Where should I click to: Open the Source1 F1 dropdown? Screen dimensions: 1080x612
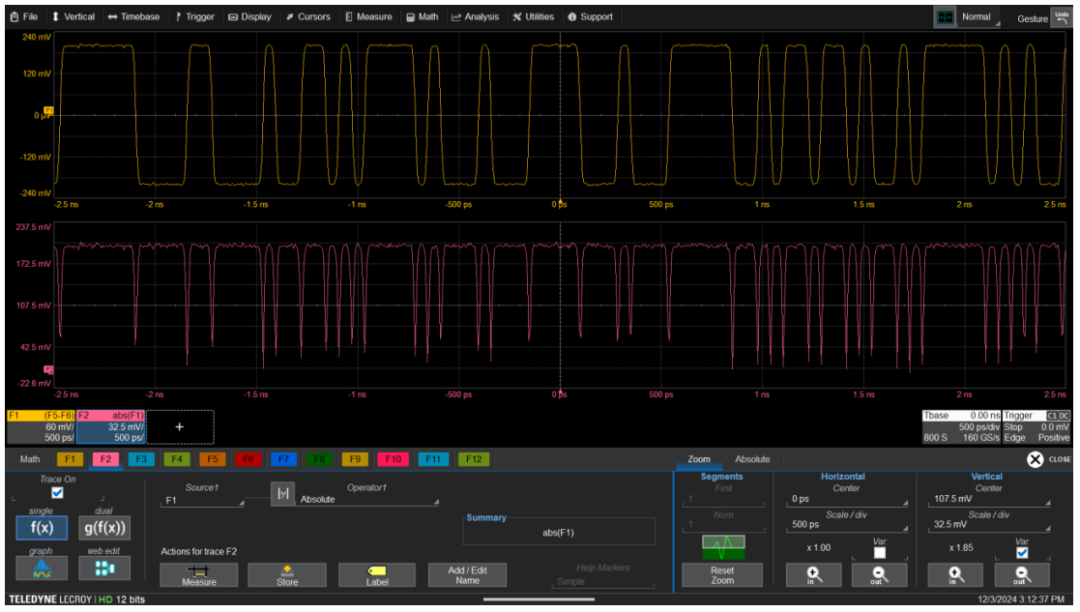tap(202, 500)
